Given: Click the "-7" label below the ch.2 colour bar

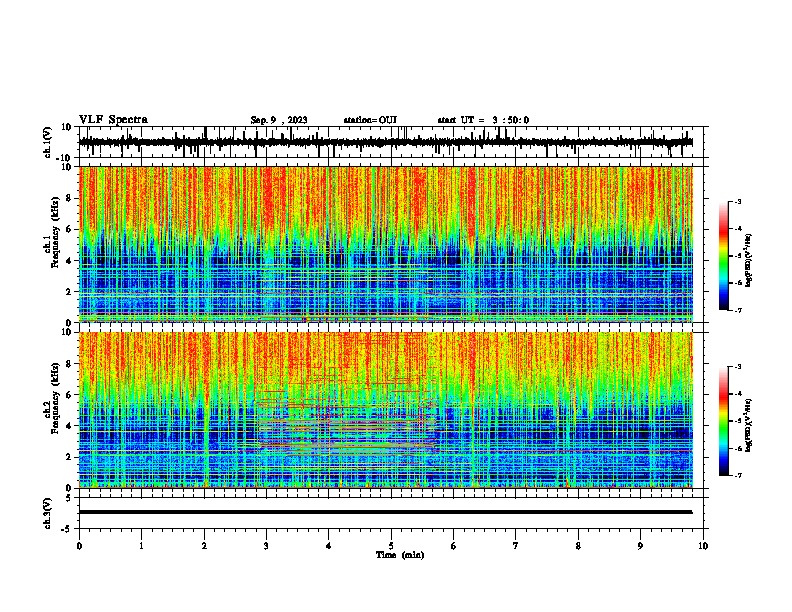Looking at the screenshot, I should pos(737,475).
